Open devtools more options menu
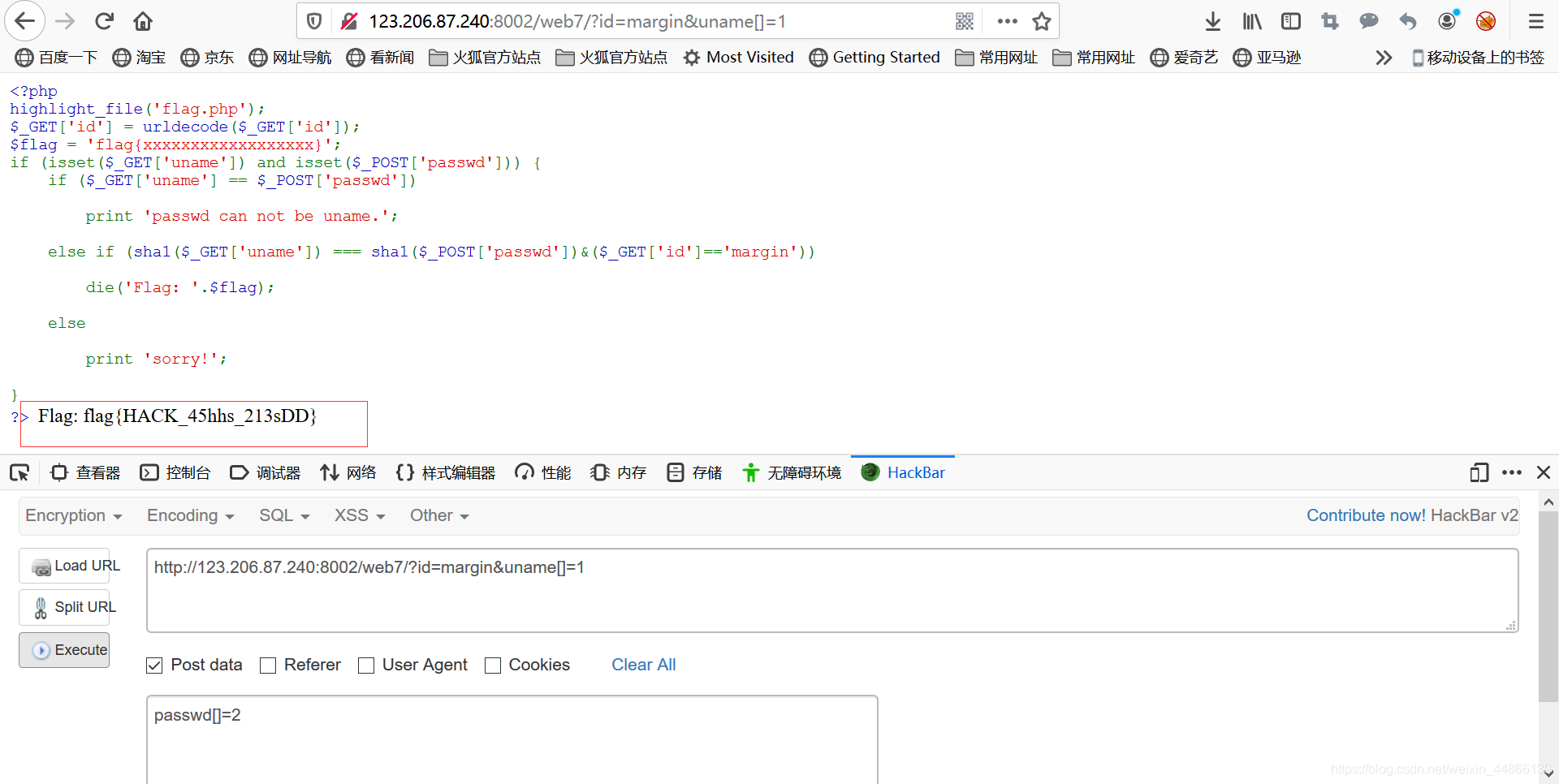 [1512, 472]
